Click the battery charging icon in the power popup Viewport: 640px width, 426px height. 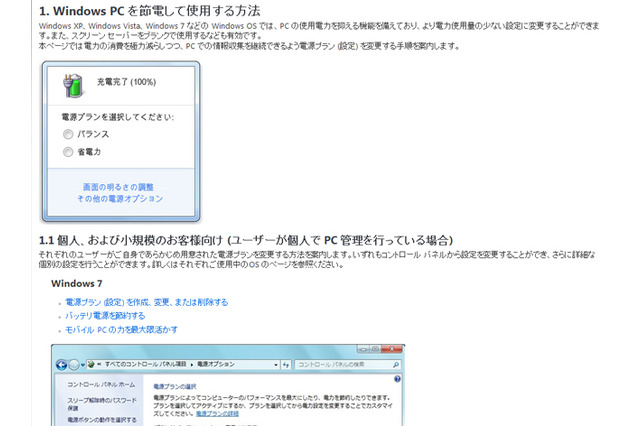point(73,85)
